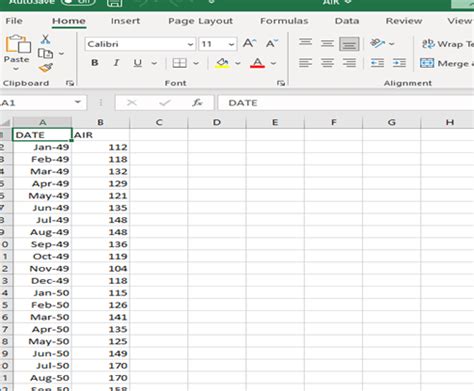Viewport: 474px width, 391px height.
Task: Apply the yellow Fill Color
Action: coord(223,63)
